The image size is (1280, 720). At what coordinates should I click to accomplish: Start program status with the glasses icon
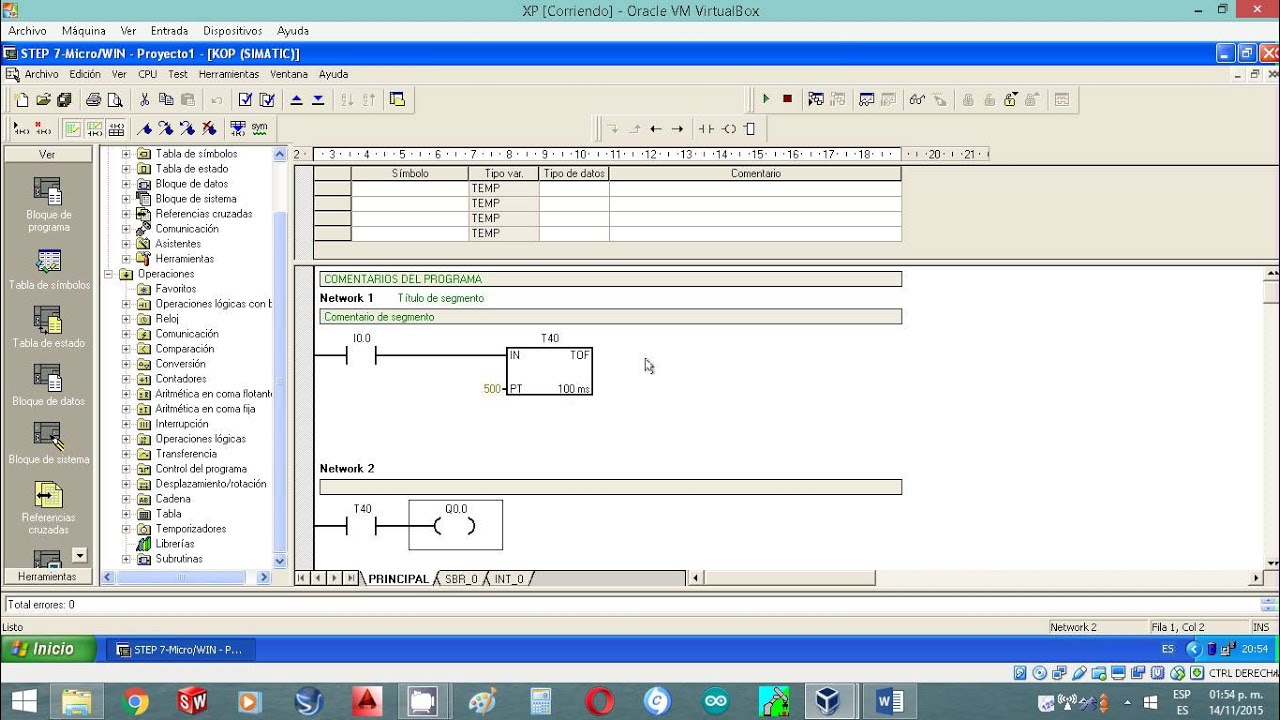coord(917,99)
